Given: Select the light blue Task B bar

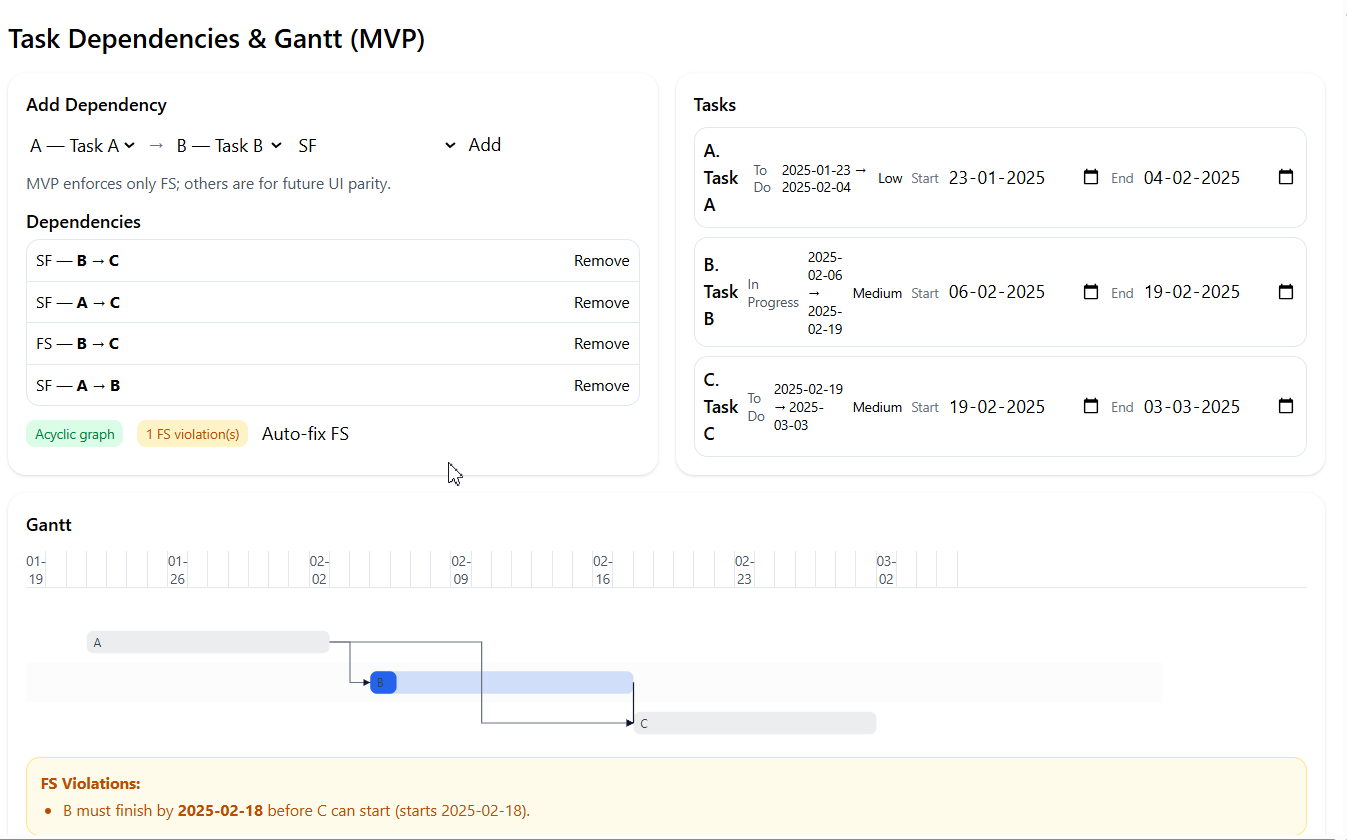Looking at the screenshot, I should click(x=515, y=682).
